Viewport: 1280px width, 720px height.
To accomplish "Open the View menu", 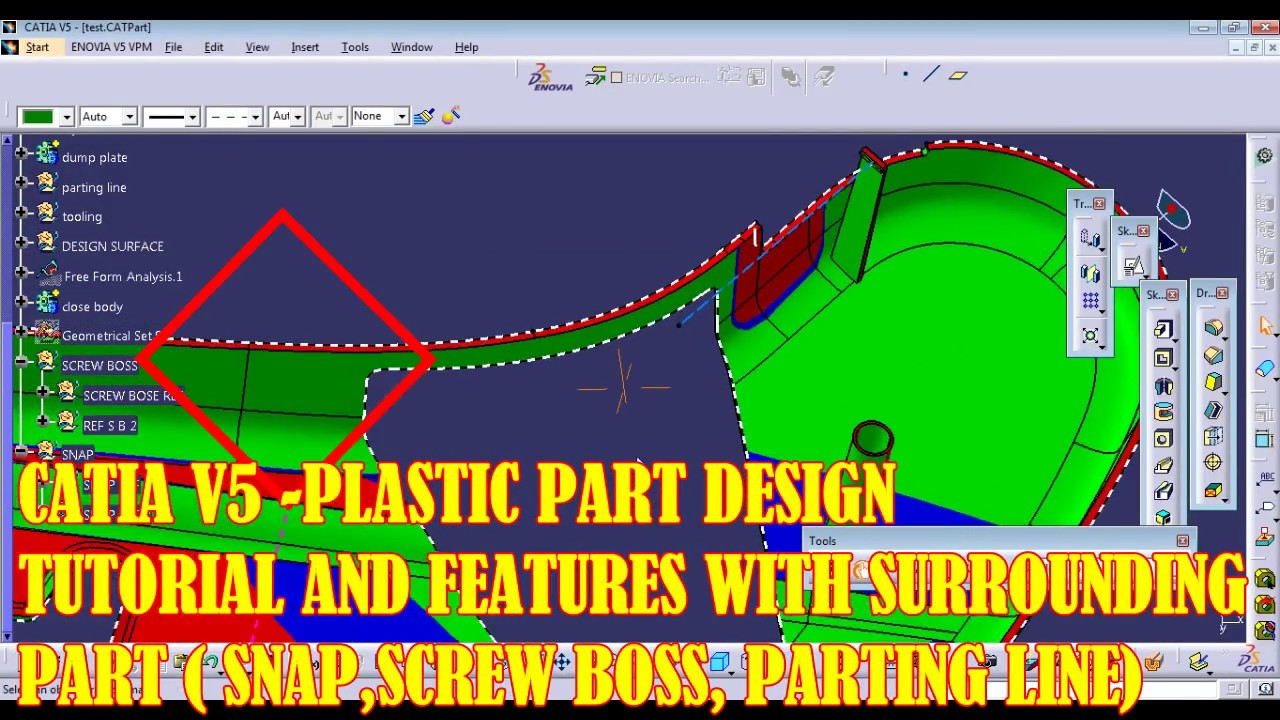I will pos(257,47).
